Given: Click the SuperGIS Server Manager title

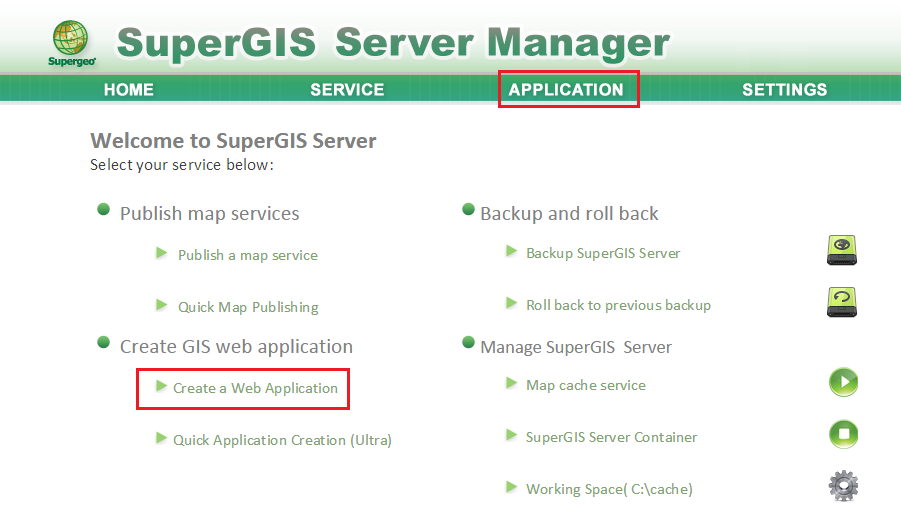Looking at the screenshot, I should pos(393,43).
